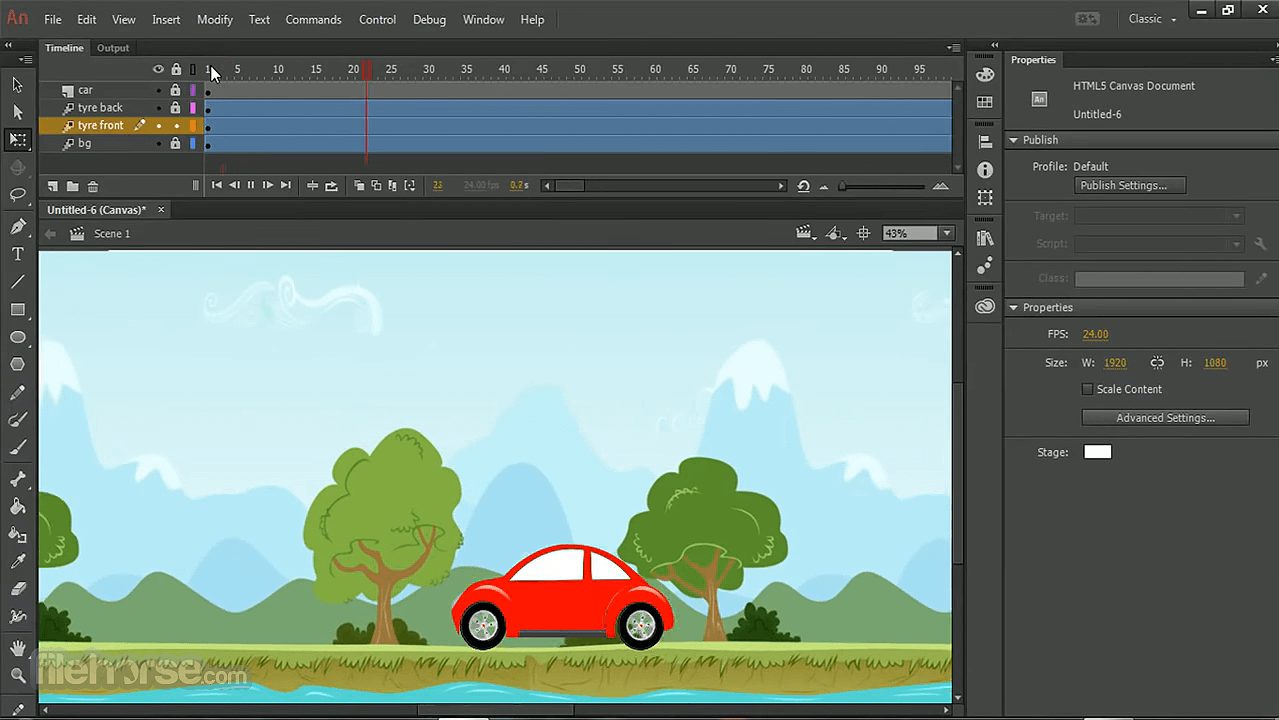This screenshot has height=720, width=1279.
Task: Select the Subselection tool
Action: [x=16, y=112]
